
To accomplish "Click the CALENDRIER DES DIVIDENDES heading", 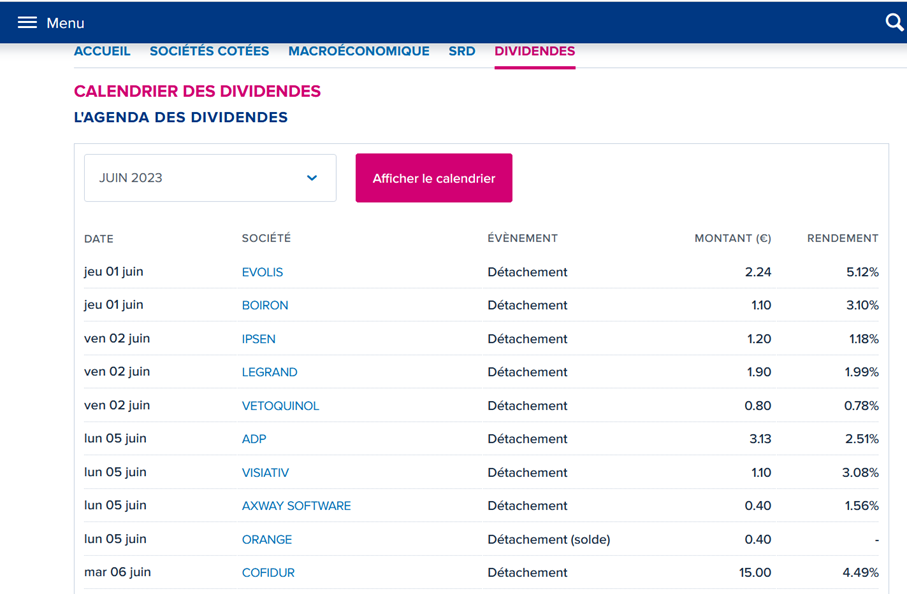I will tap(197, 91).
